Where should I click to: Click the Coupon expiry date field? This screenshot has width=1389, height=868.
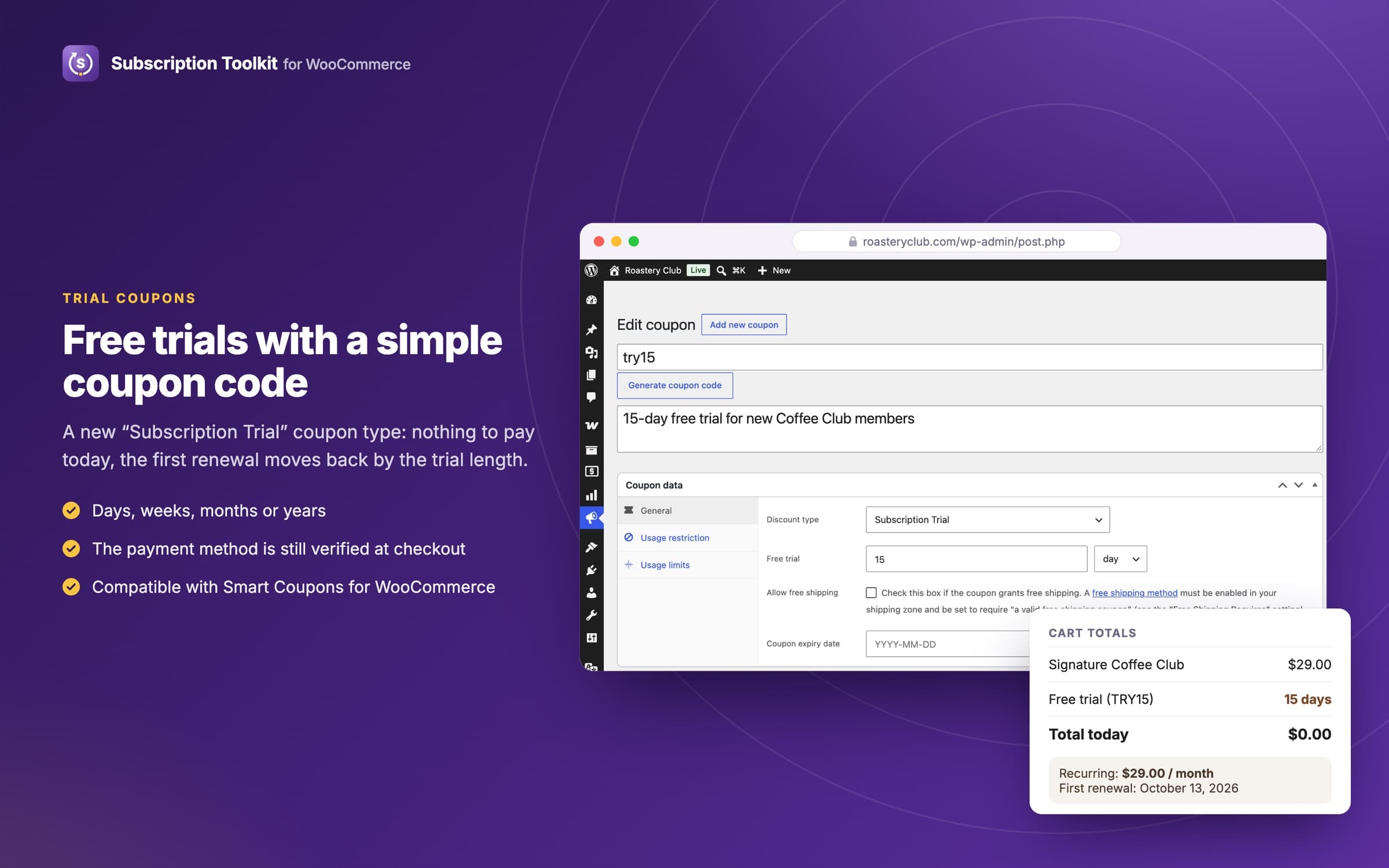(x=948, y=643)
